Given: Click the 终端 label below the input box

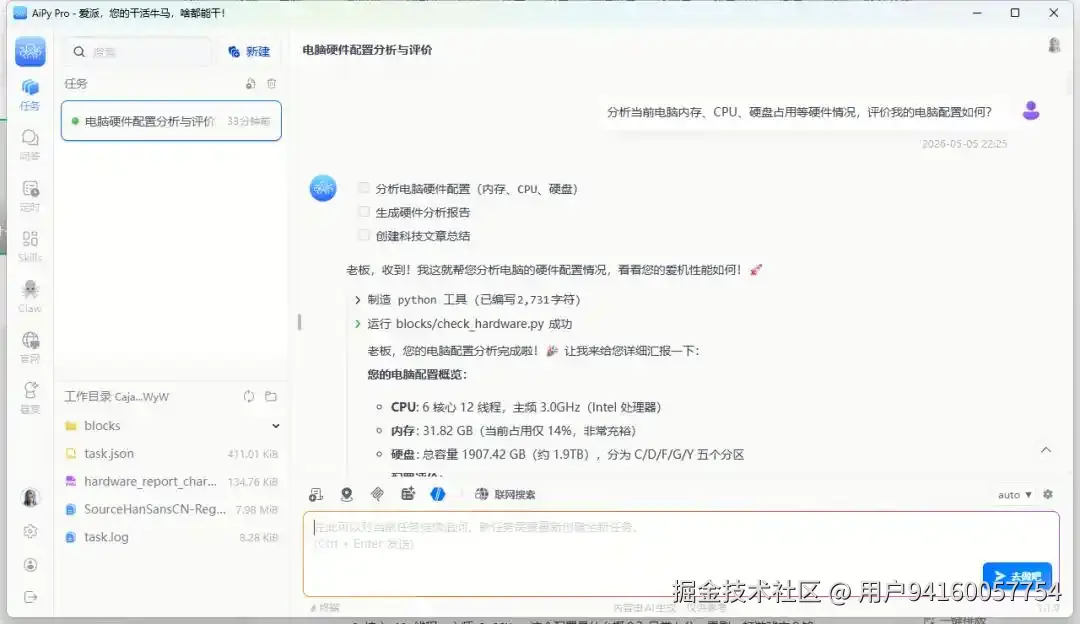Looking at the screenshot, I should coord(325,607).
